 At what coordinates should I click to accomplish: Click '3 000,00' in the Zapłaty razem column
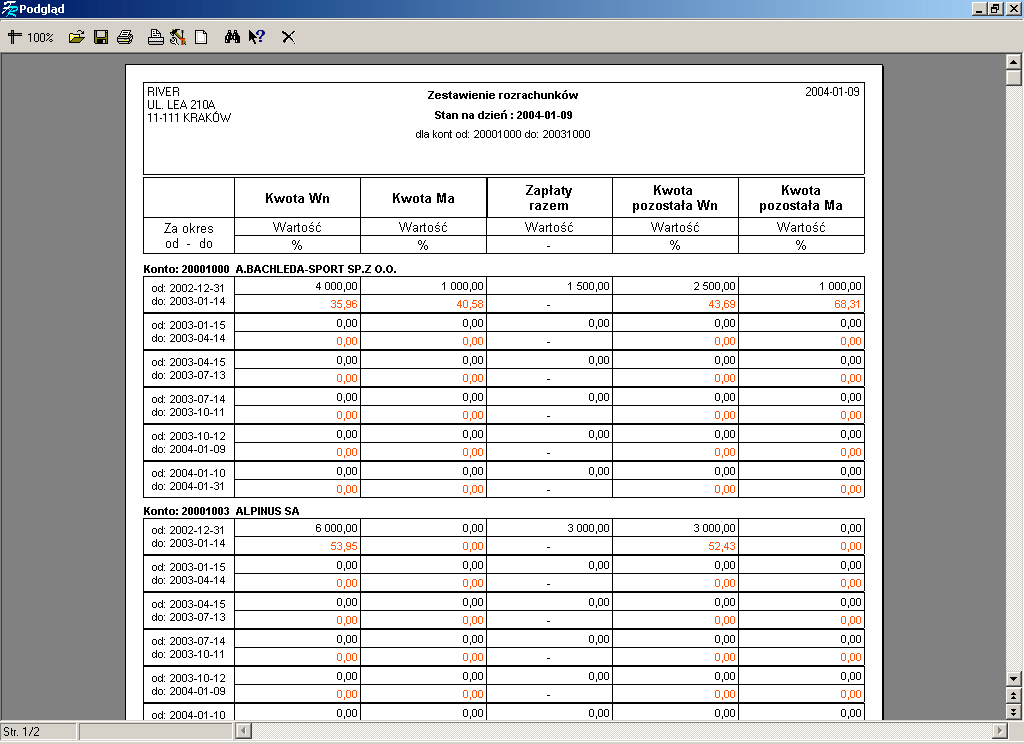pos(588,528)
